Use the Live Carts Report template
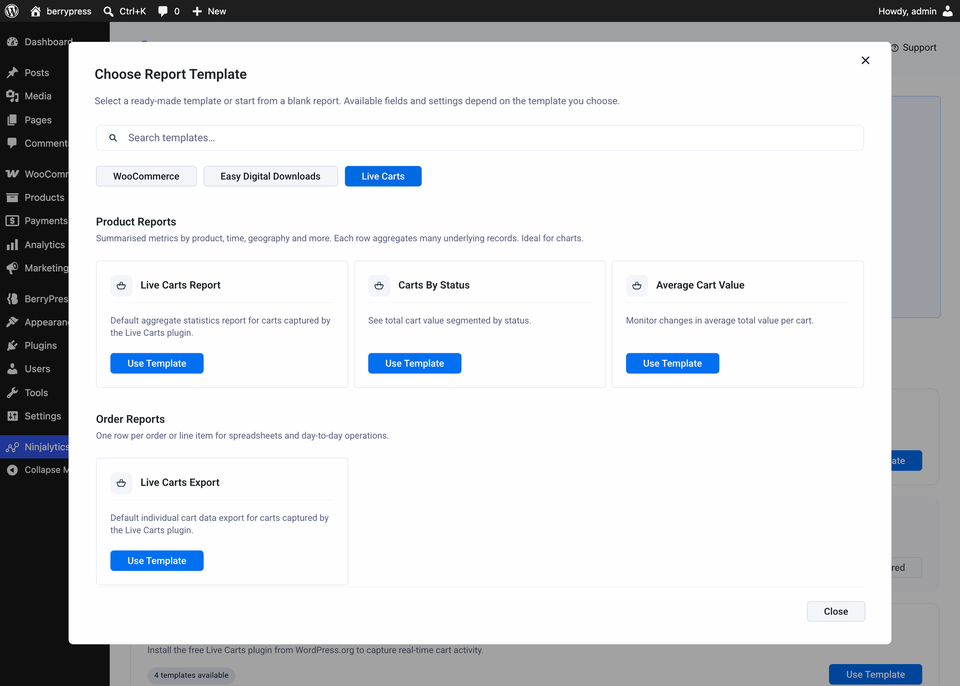The image size is (960, 686). (157, 363)
